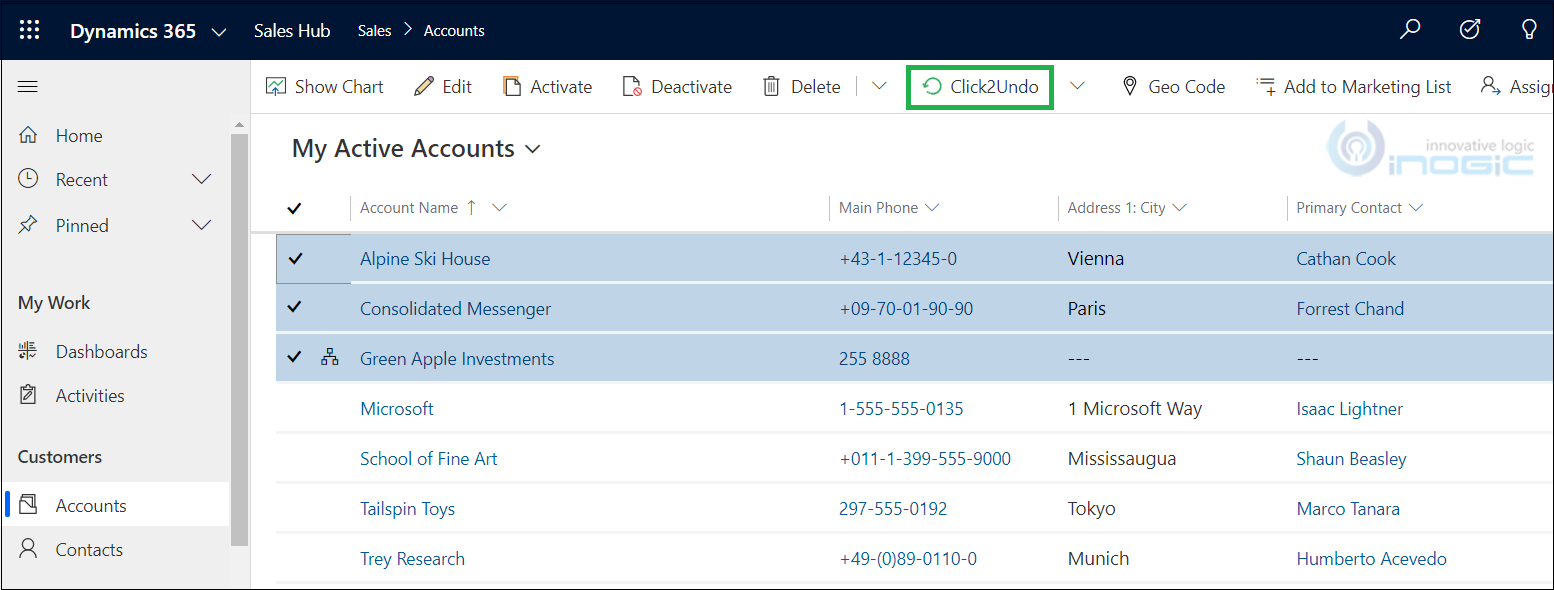This screenshot has width=1554, height=590.
Task: Open the dropdown arrow next to Delete
Action: (x=879, y=87)
